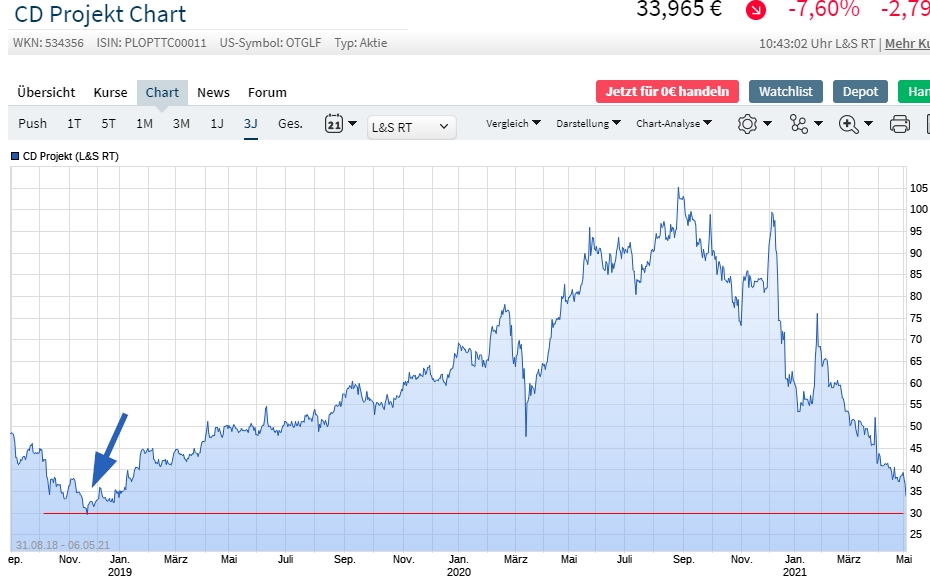
Task: Click the red price-down arrow icon
Action: [756, 10]
